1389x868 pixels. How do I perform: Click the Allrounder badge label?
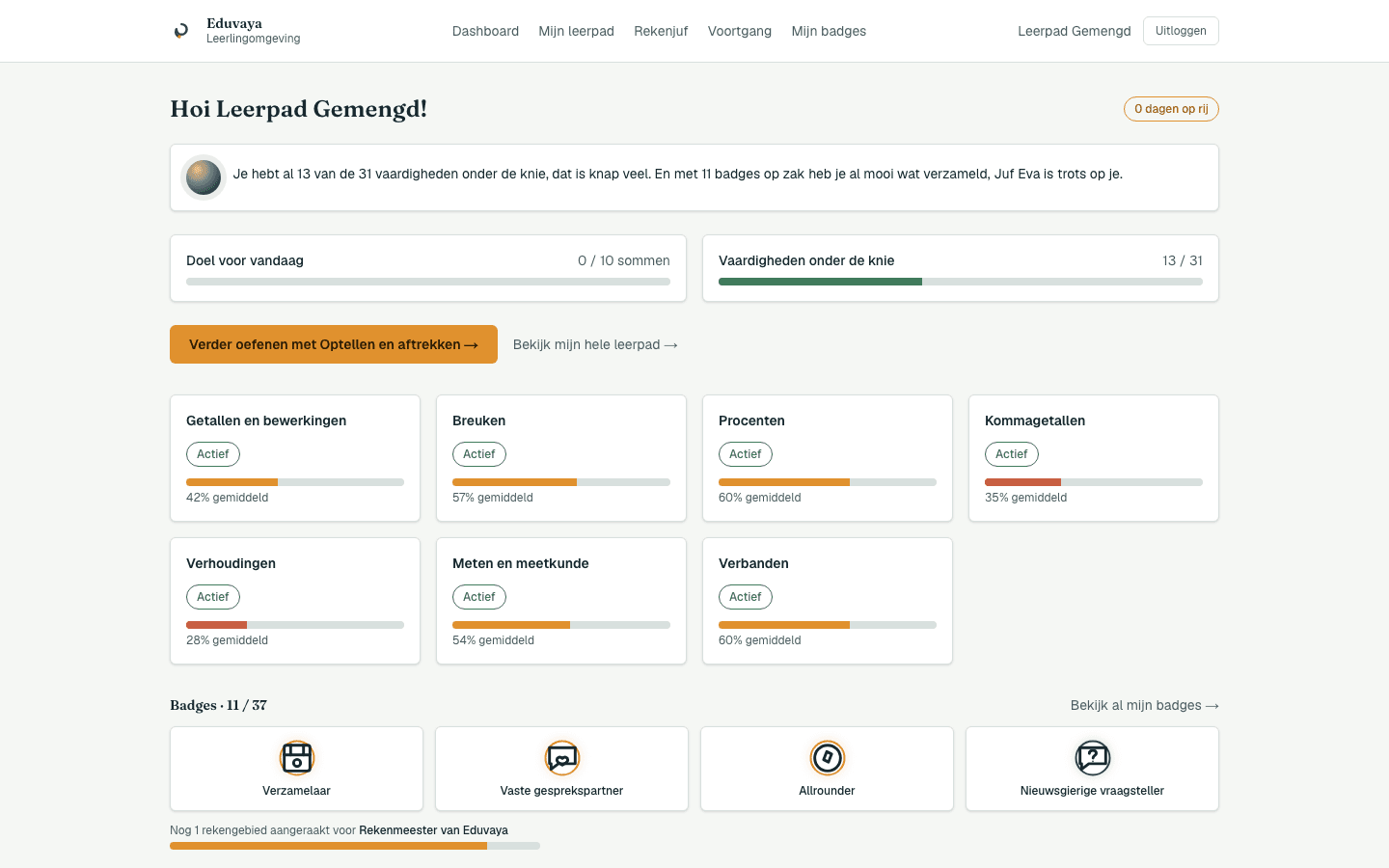pos(828,791)
